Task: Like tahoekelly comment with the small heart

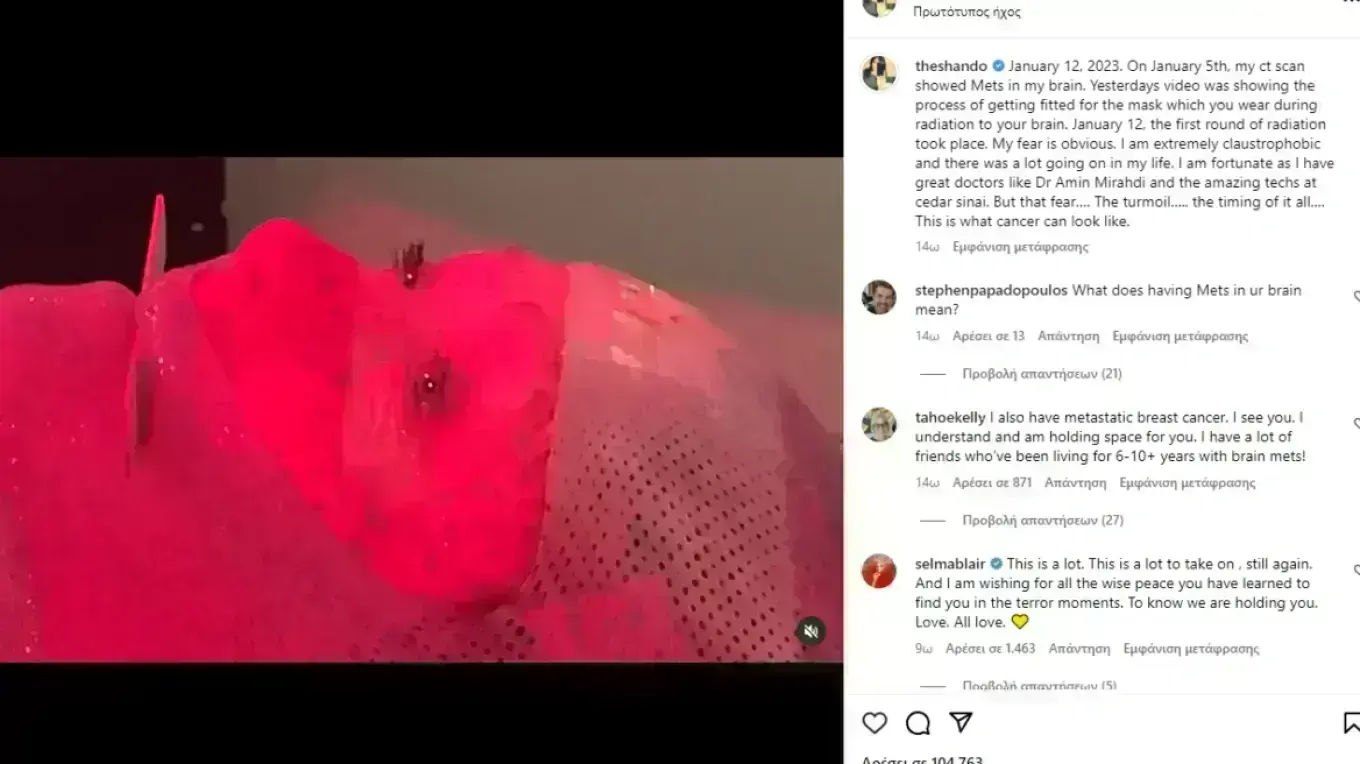Action: tap(1356, 424)
